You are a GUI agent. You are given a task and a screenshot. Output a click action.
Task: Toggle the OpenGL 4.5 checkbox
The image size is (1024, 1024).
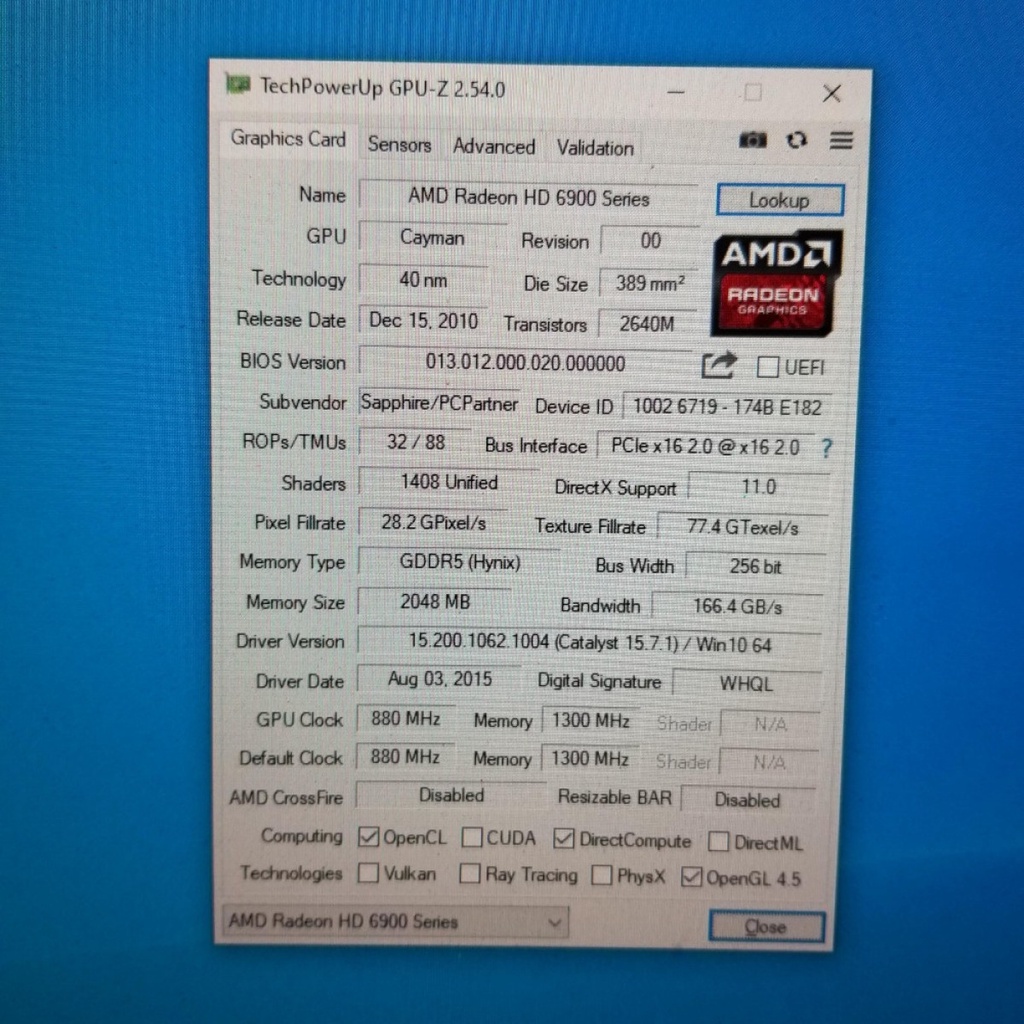[x=691, y=876]
